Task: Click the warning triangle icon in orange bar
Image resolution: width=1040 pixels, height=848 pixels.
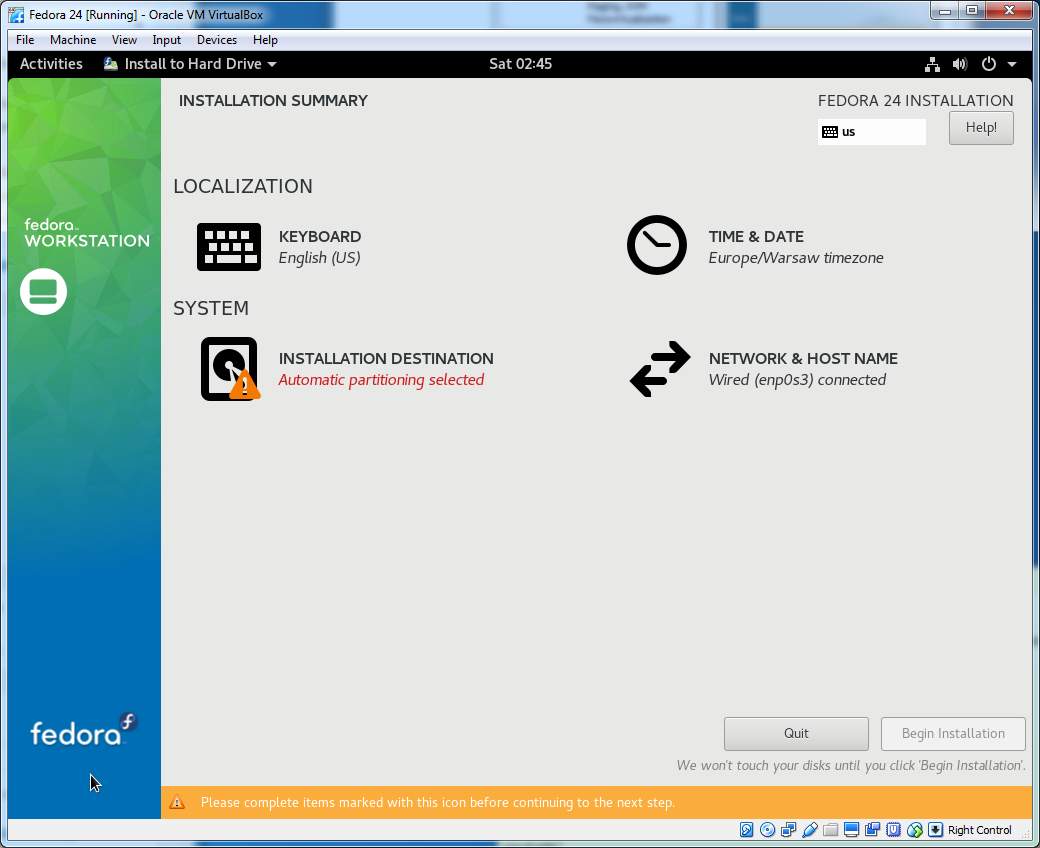Action: [x=177, y=802]
